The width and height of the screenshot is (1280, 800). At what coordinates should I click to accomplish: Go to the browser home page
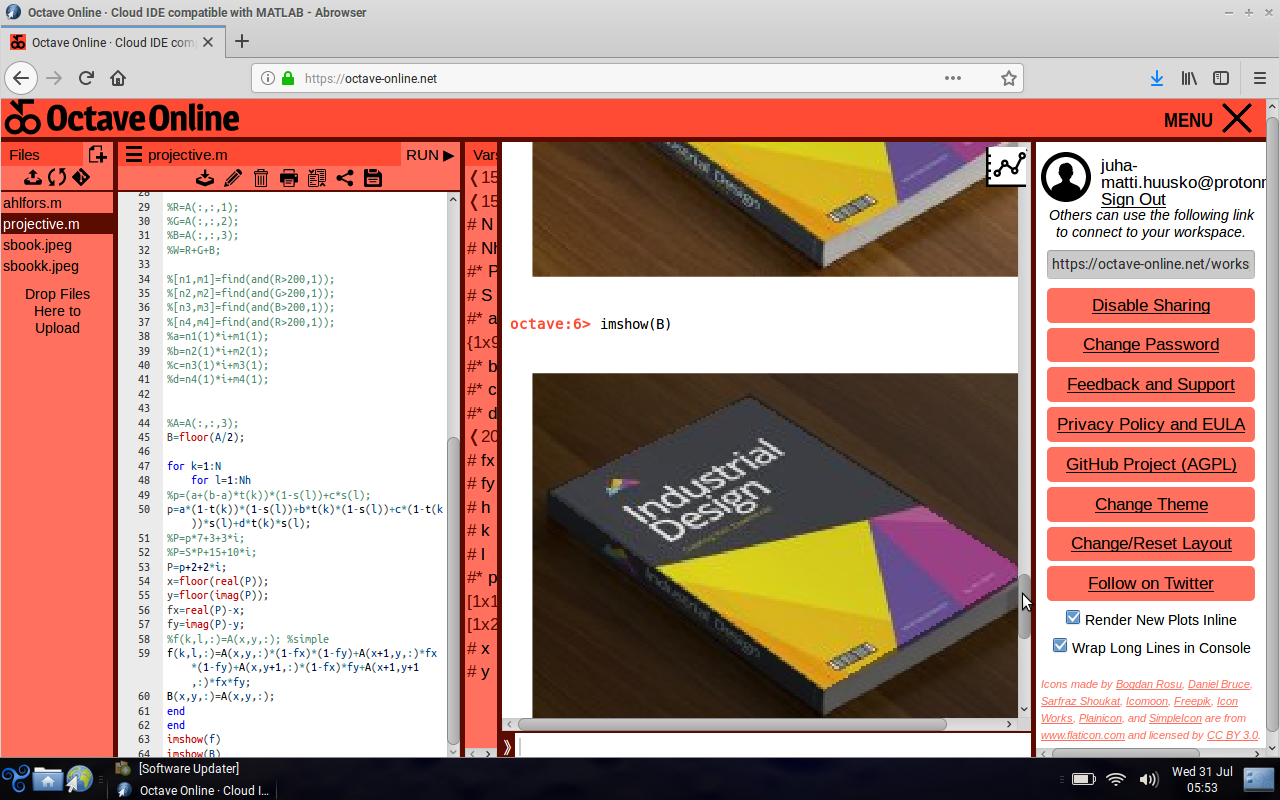point(118,78)
